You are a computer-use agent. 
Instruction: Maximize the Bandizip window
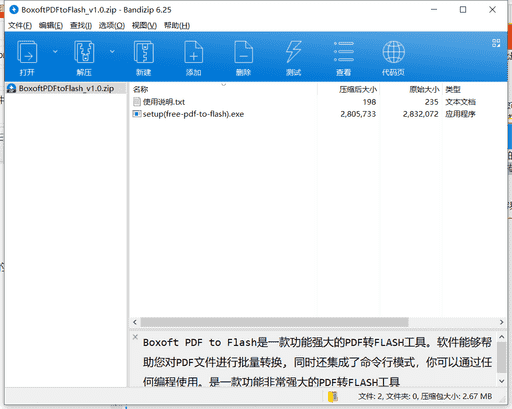463,10
